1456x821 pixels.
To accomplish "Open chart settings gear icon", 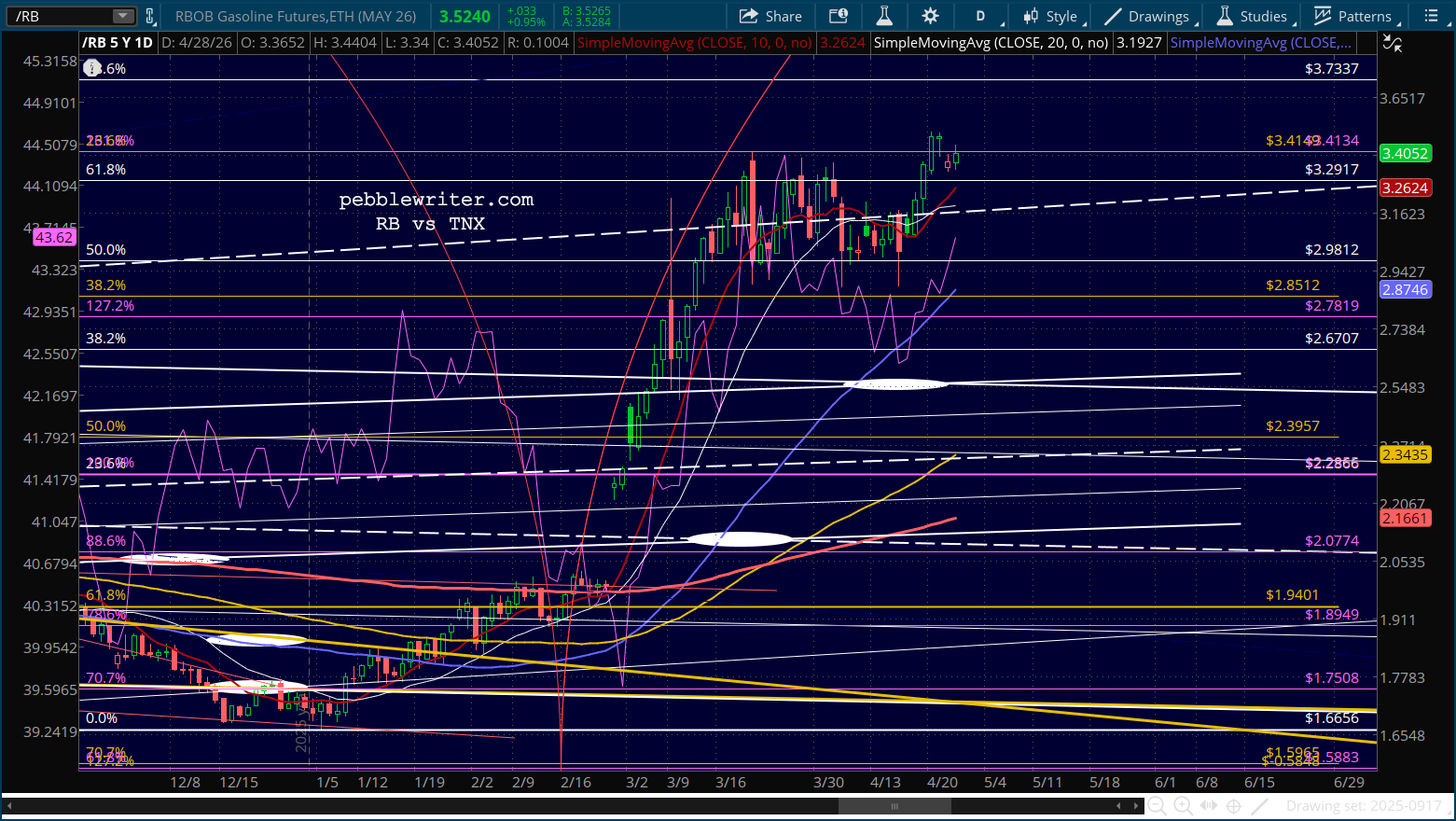I will [x=930, y=16].
